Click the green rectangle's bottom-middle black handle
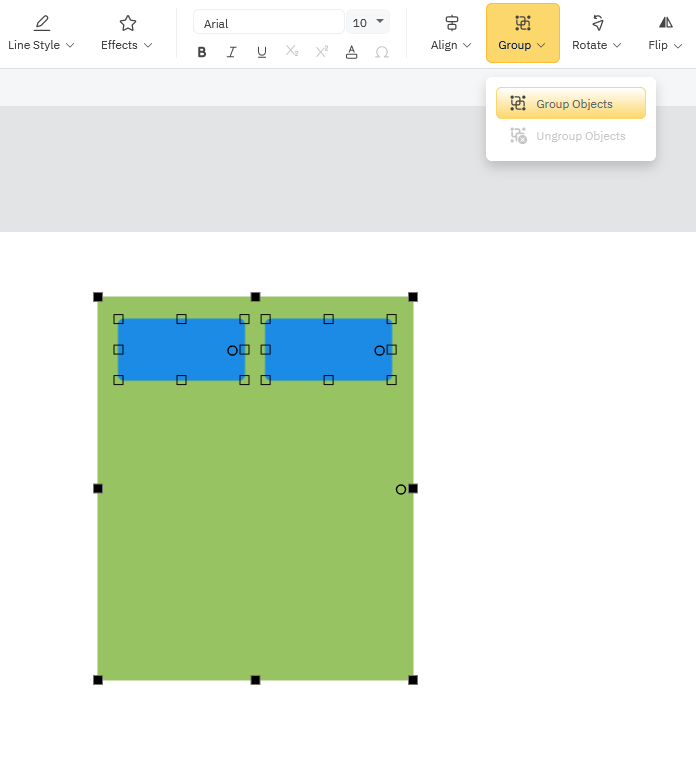696x759 pixels. coord(256,680)
